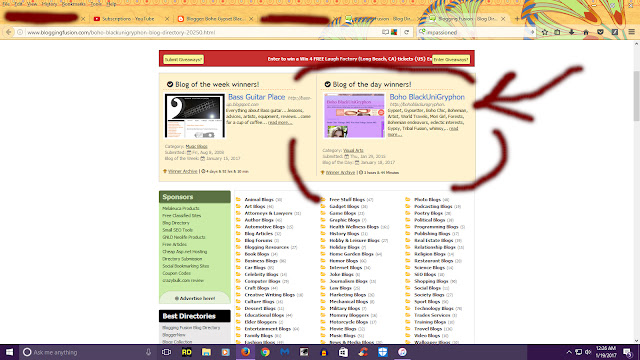Open the Visual Arts category link
The width and height of the screenshot is (640, 360).
tap(353, 151)
